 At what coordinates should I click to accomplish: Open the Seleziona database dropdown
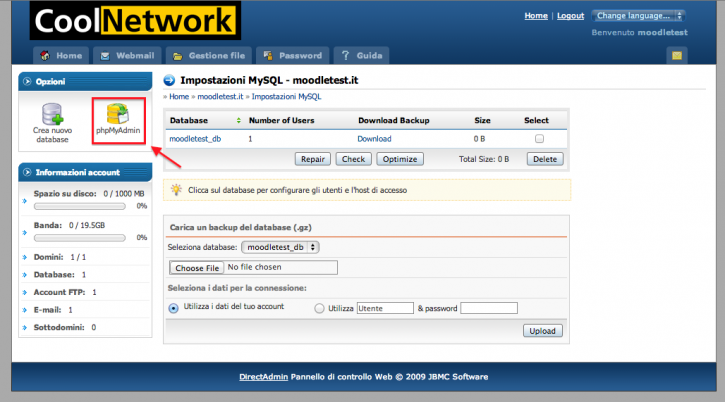(x=280, y=247)
